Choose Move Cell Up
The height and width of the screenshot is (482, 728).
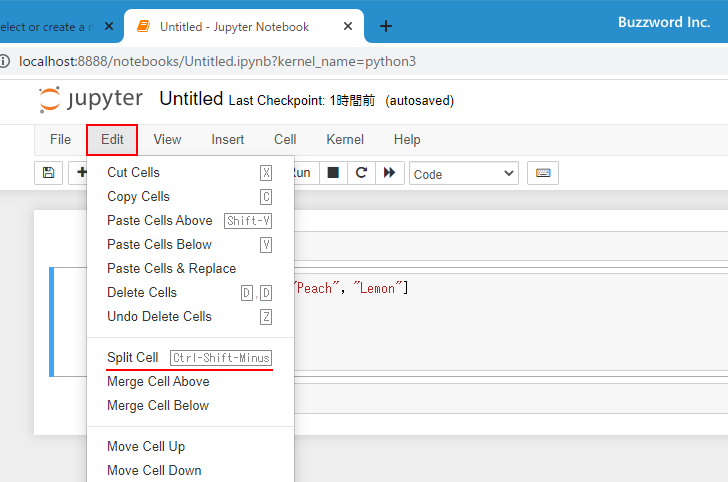tap(190, 447)
